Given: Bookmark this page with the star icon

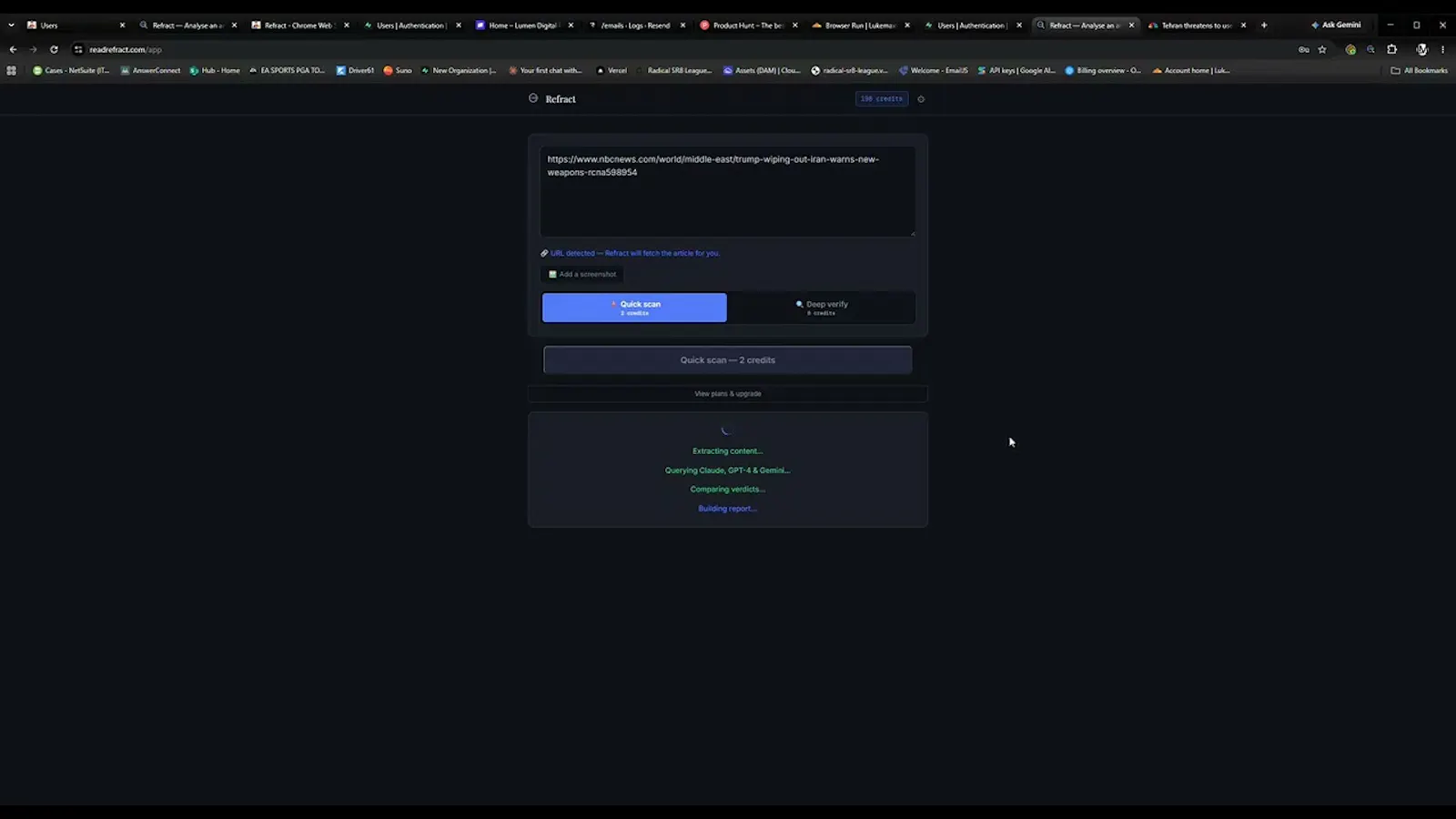Looking at the screenshot, I should point(1322,49).
